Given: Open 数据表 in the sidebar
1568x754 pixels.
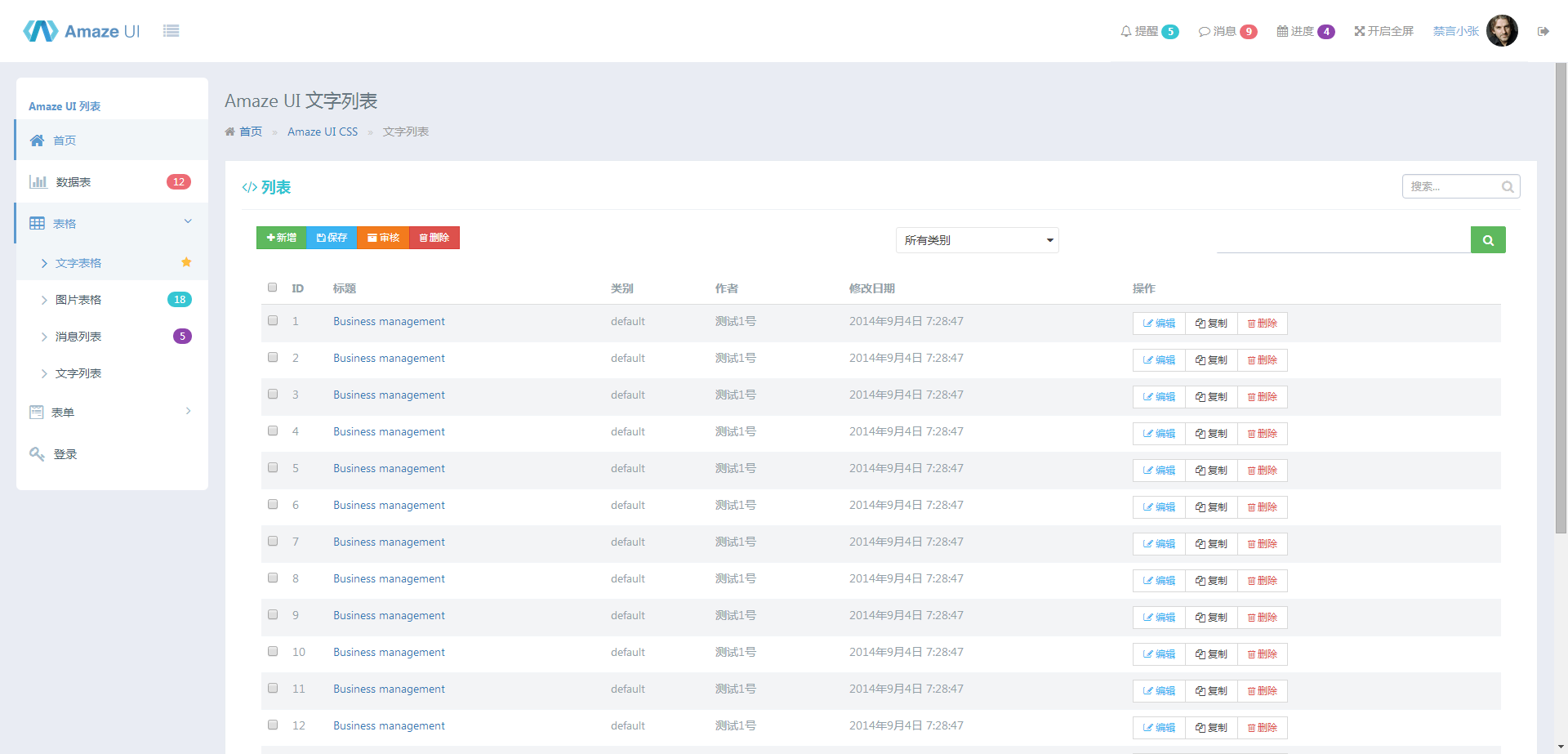Looking at the screenshot, I should pos(73,182).
